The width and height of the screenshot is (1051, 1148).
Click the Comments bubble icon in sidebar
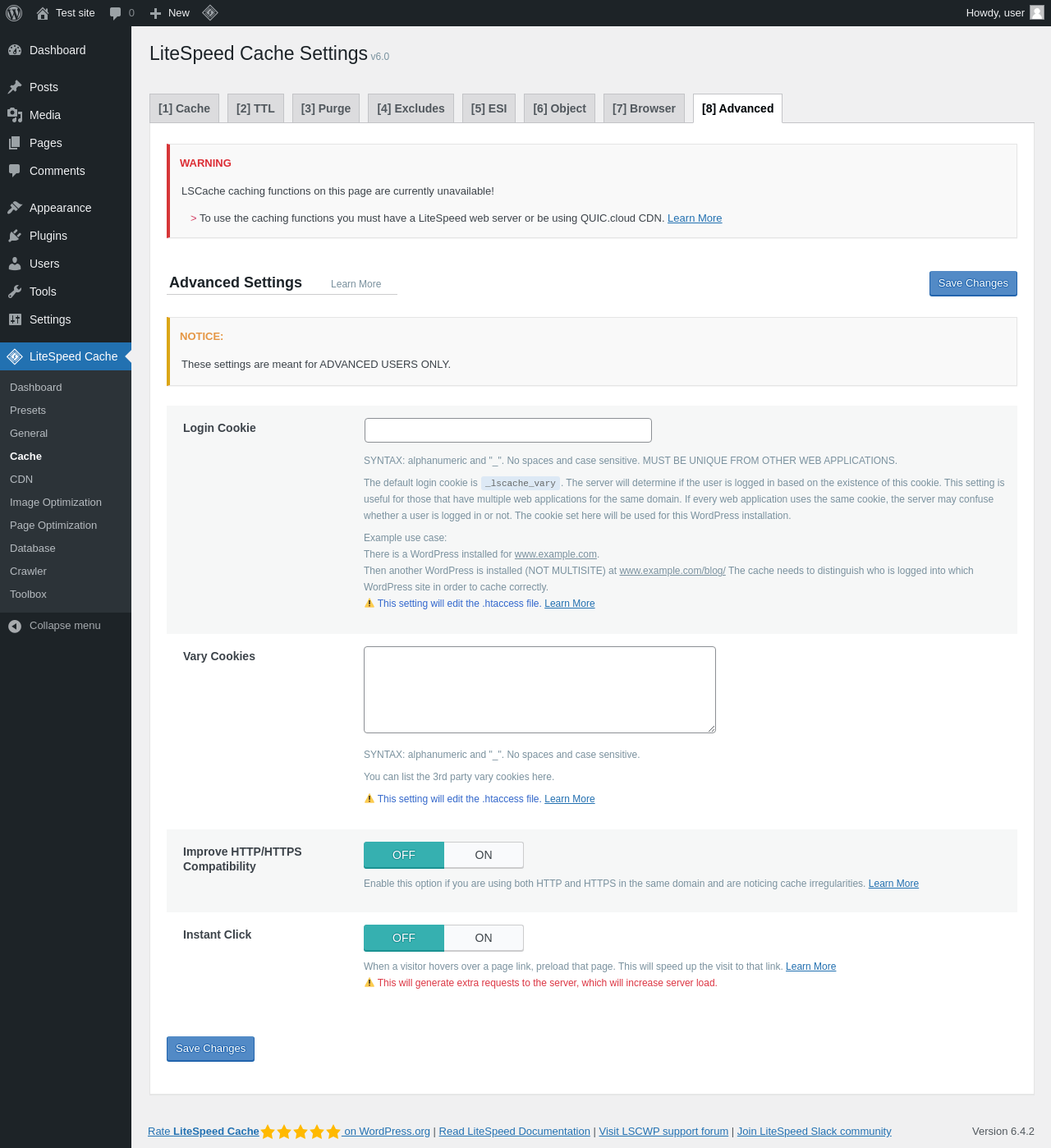(x=15, y=171)
